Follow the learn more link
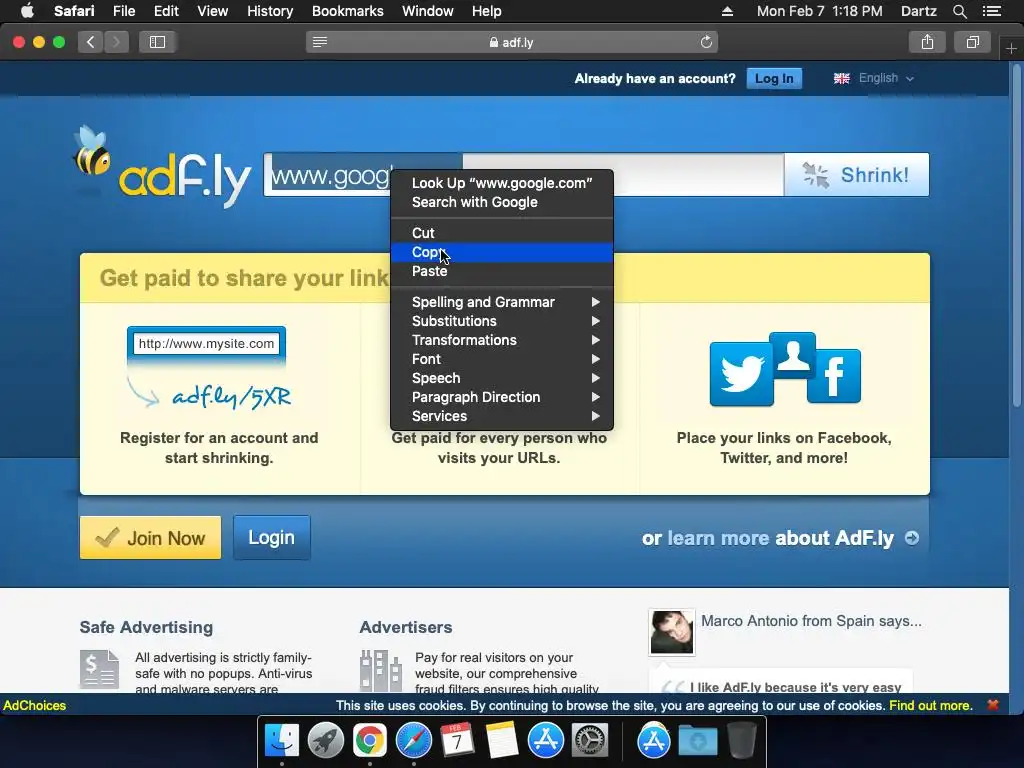Image resolution: width=1024 pixels, height=768 pixels. point(718,538)
